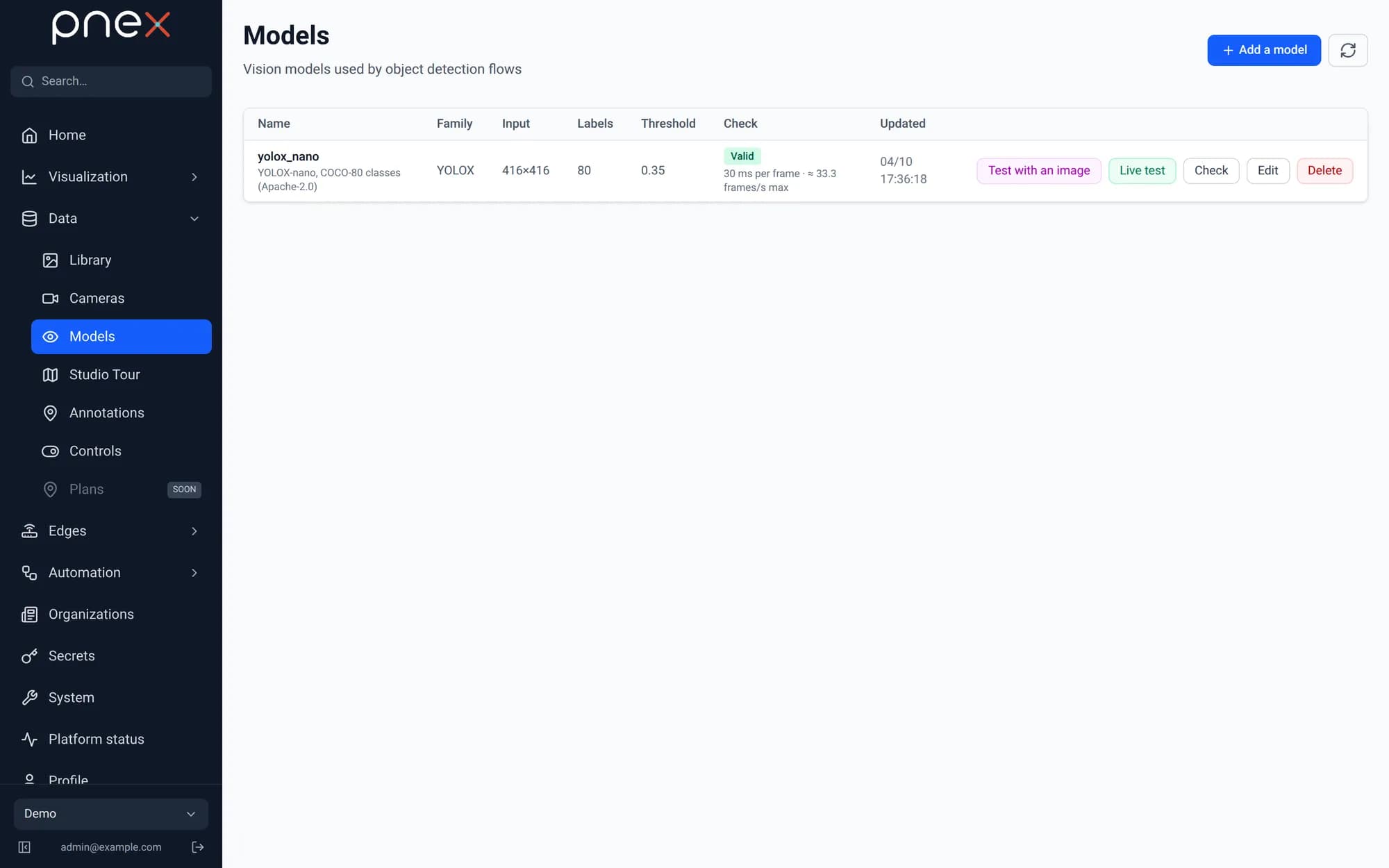Click the Labels column header

[595, 124]
